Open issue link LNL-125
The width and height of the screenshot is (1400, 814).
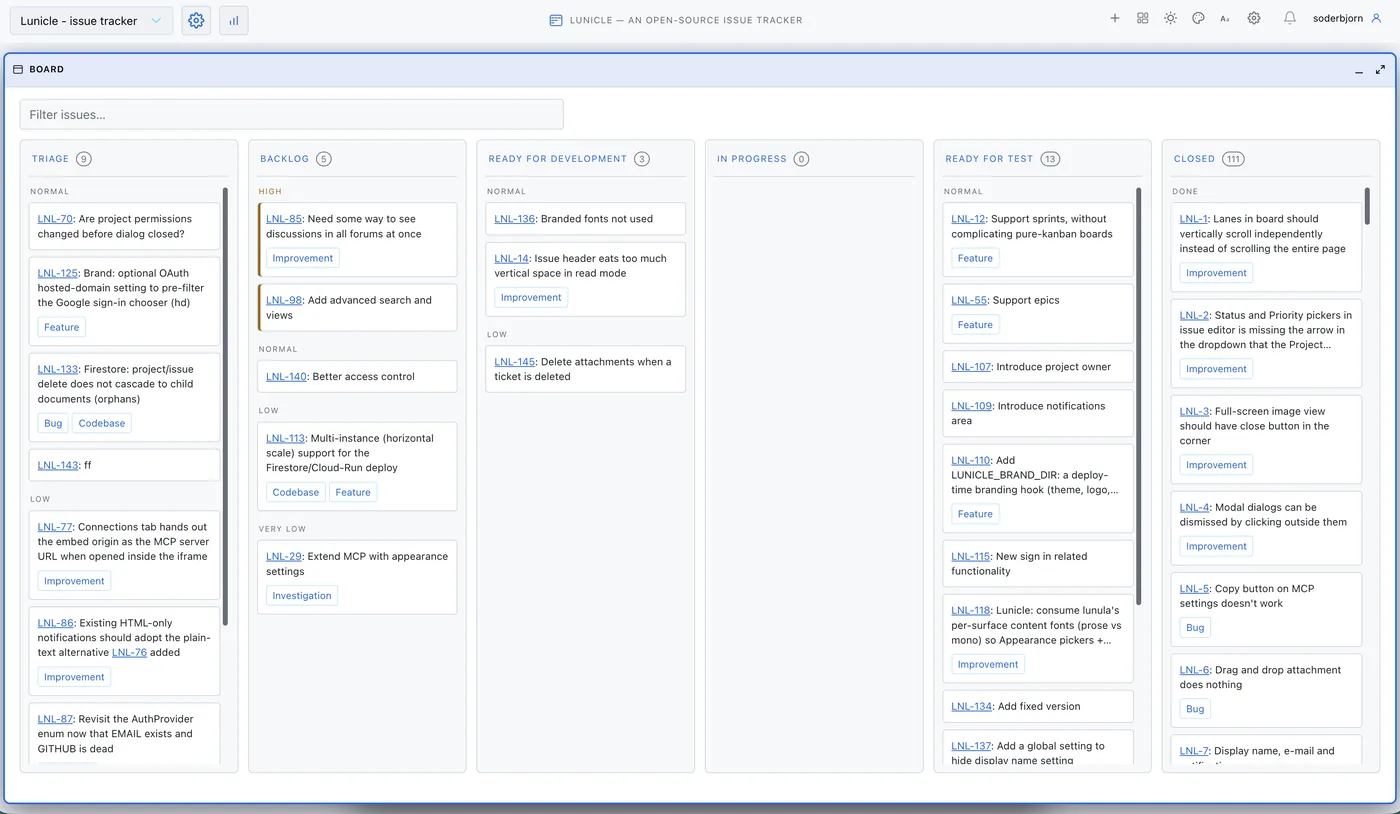point(58,273)
